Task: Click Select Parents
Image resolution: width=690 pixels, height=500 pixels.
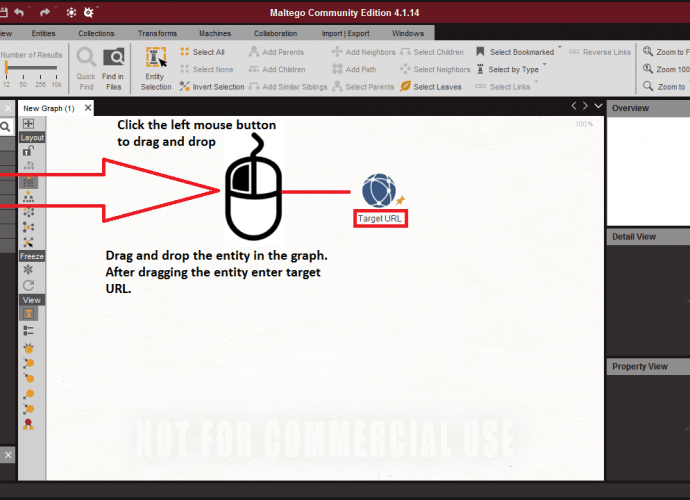Action: coord(363,87)
